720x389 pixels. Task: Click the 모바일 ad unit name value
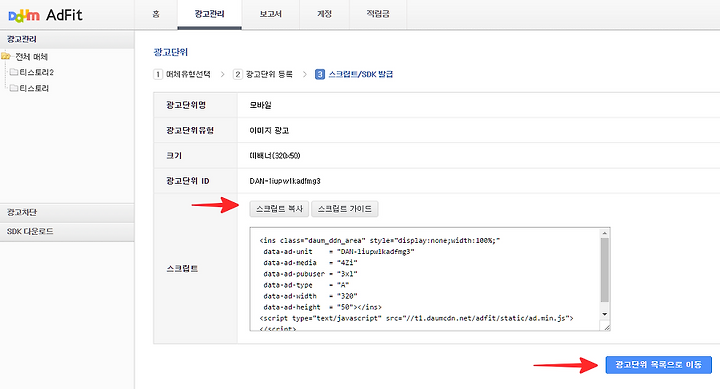[x=260, y=105]
